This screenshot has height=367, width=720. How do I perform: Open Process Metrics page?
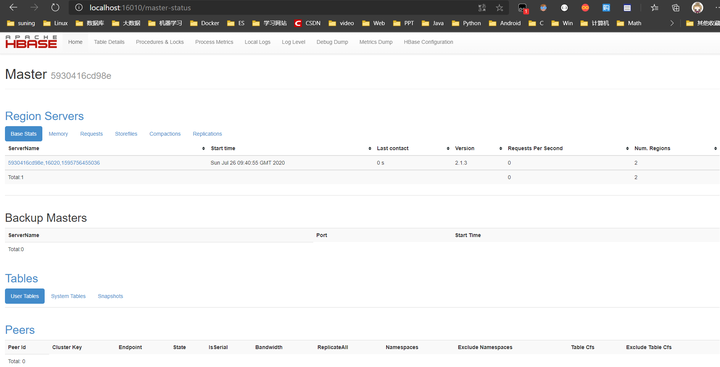tap(214, 42)
